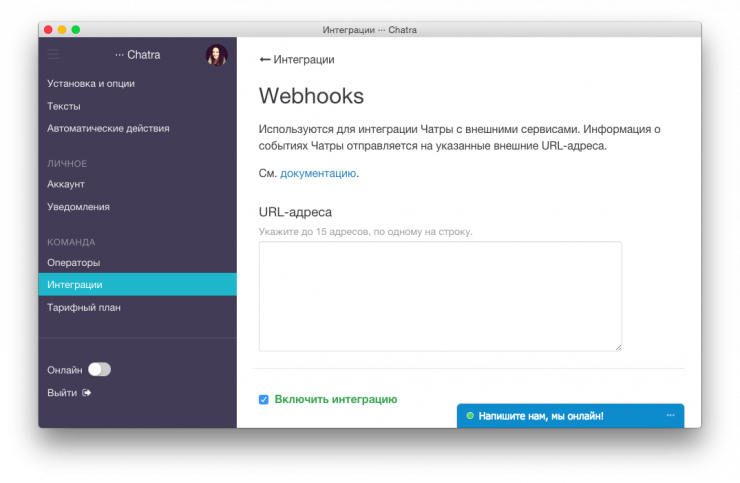Toggle the Онлайн status switch
740x483 pixels.
(x=99, y=369)
